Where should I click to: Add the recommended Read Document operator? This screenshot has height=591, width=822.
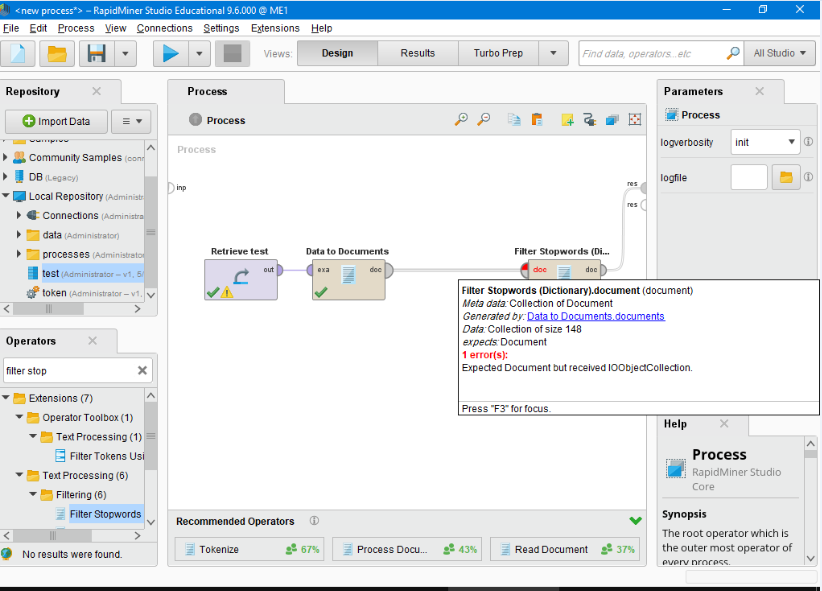(x=565, y=549)
